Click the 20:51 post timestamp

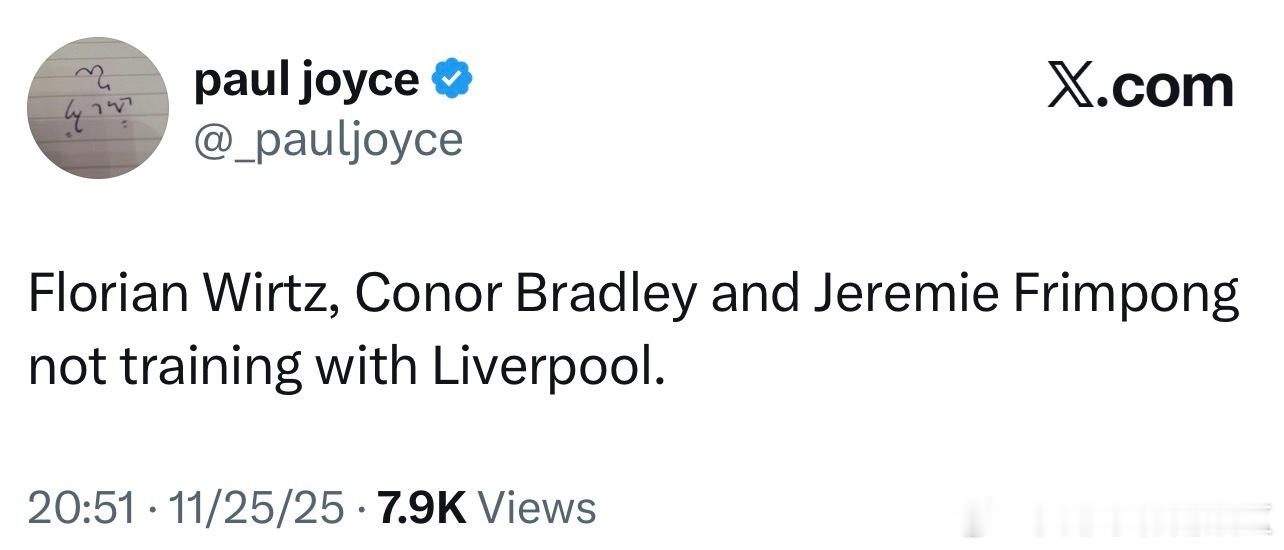click(x=81, y=508)
